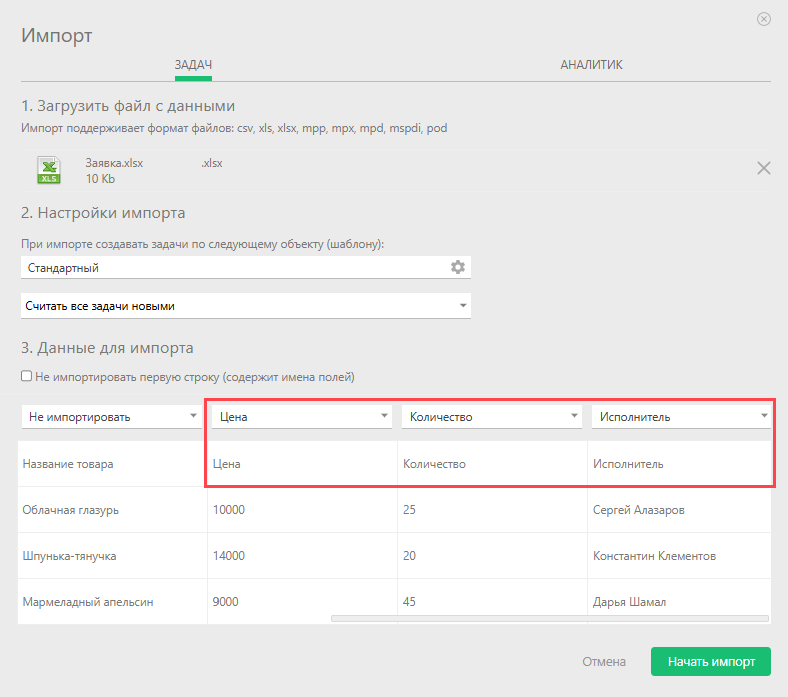788x697 pixels.
Task: Click the Стандартный template field
Action: 246,267
